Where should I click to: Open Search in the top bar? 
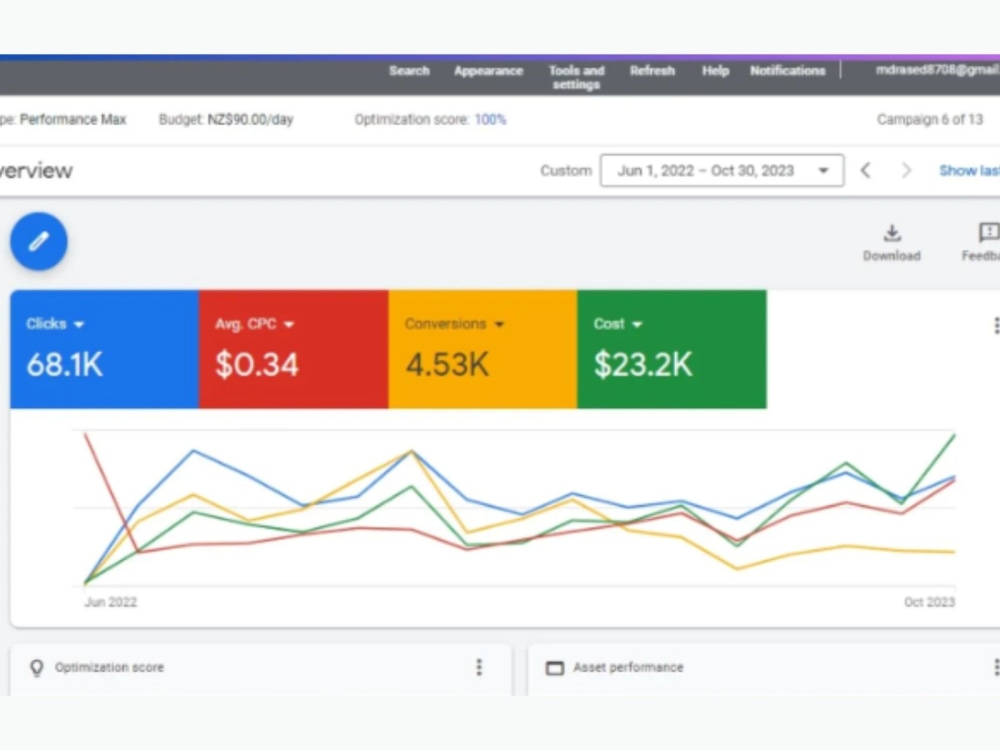[x=409, y=71]
